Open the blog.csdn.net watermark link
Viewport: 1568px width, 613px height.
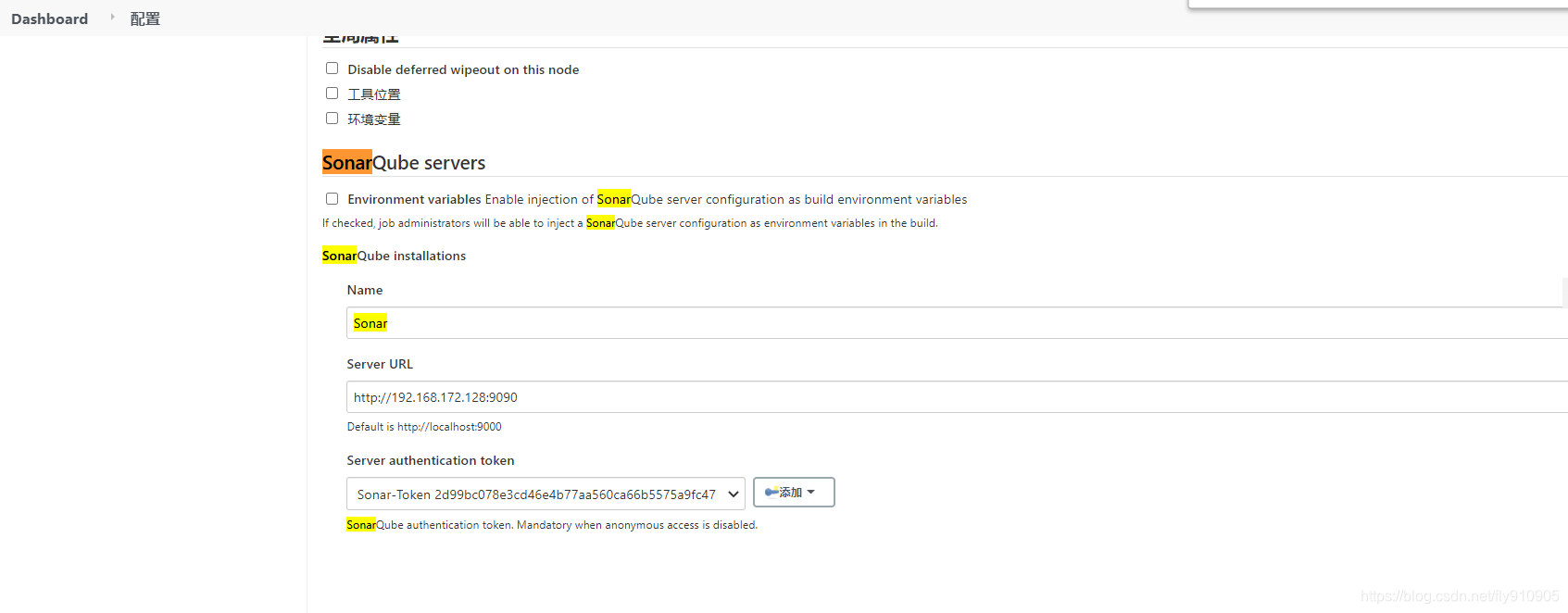[1460, 596]
